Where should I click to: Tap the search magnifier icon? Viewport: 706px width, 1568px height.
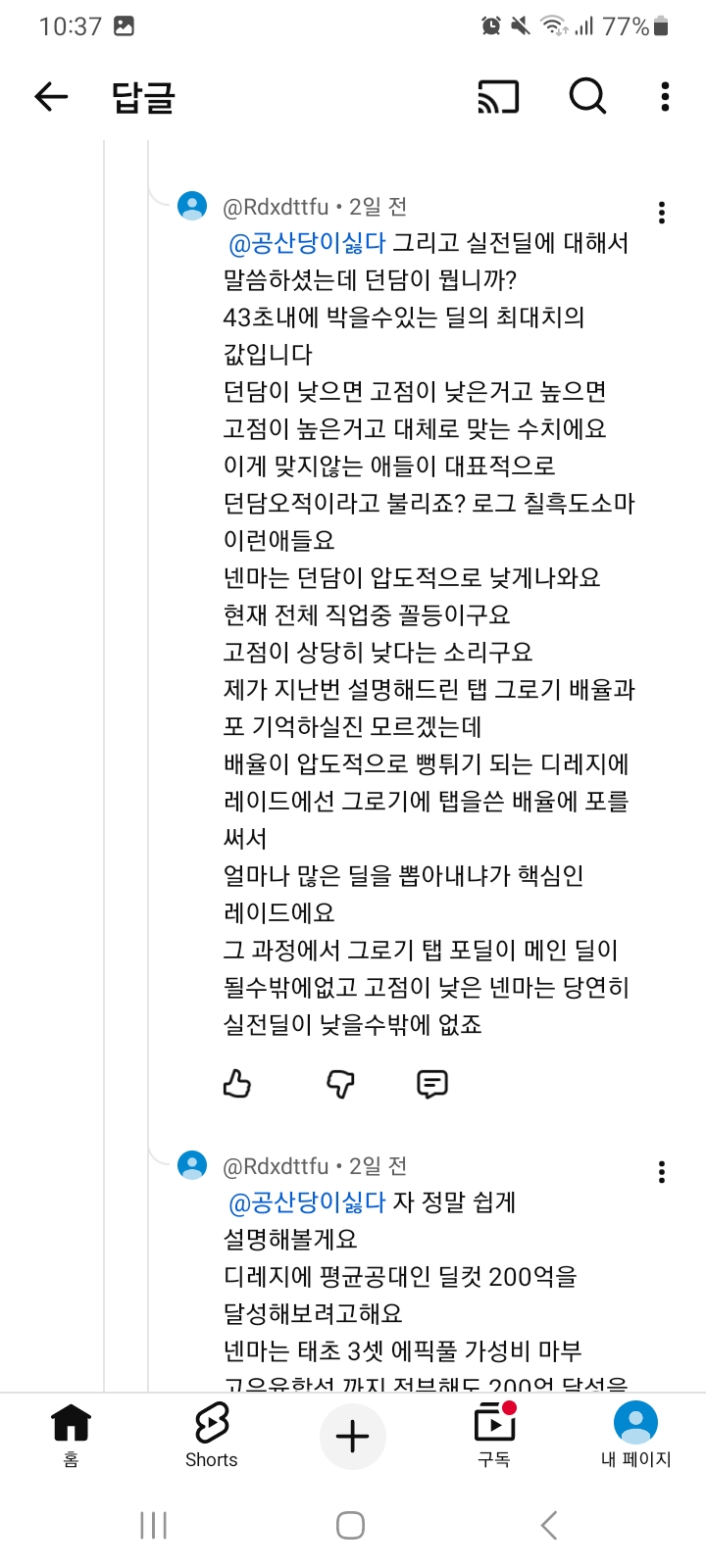[587, 96]
